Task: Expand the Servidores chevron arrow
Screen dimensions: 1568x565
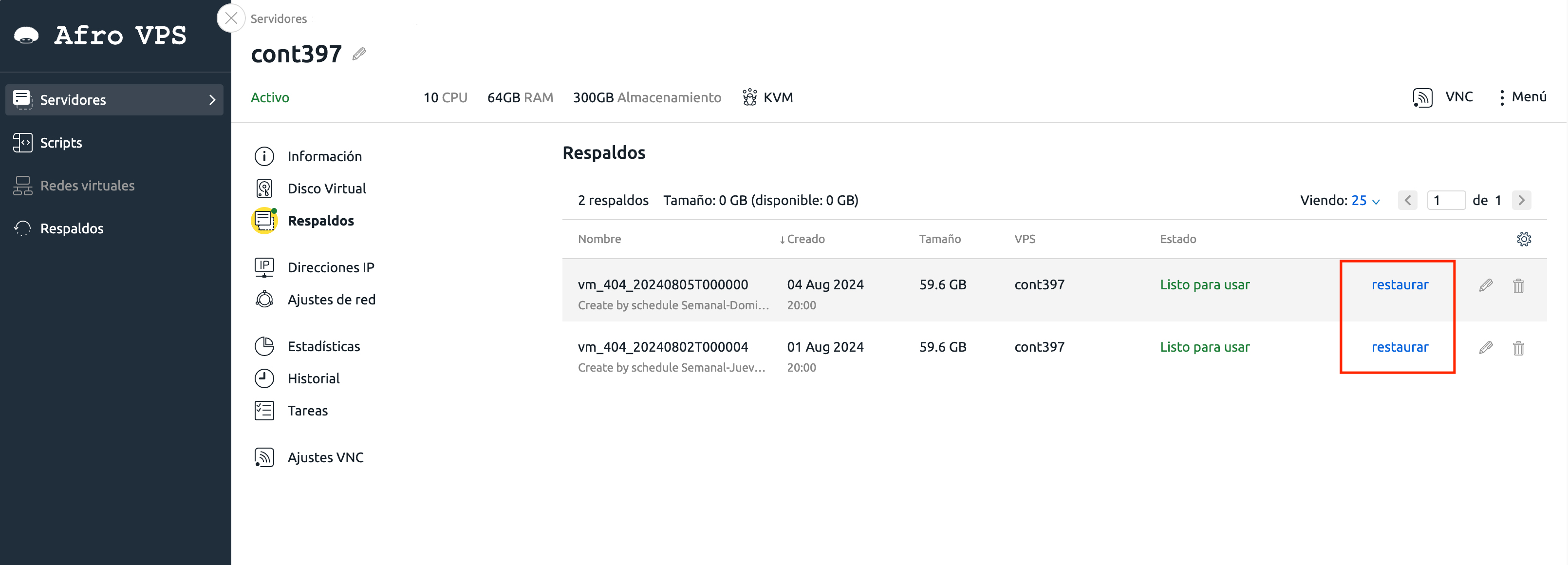Action: pos(212,100)
